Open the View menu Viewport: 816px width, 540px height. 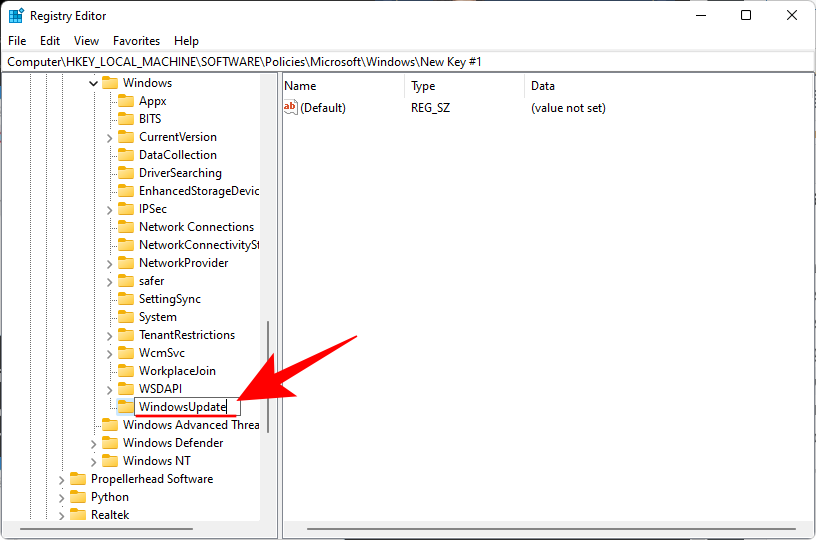tap(86, 41)
